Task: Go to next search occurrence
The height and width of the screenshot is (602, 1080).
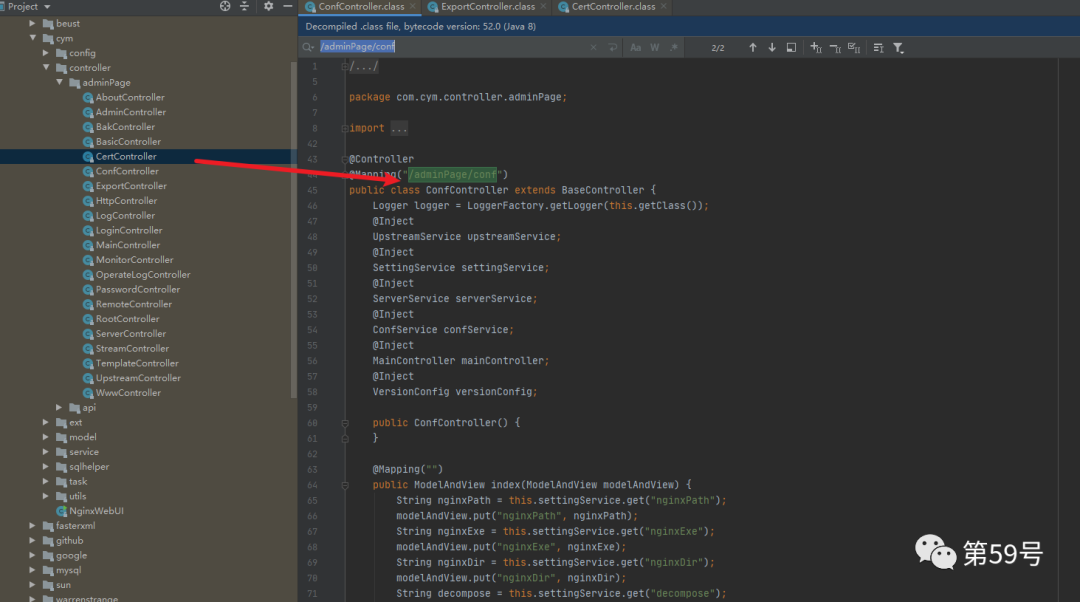Action: (x=772, y=48)
